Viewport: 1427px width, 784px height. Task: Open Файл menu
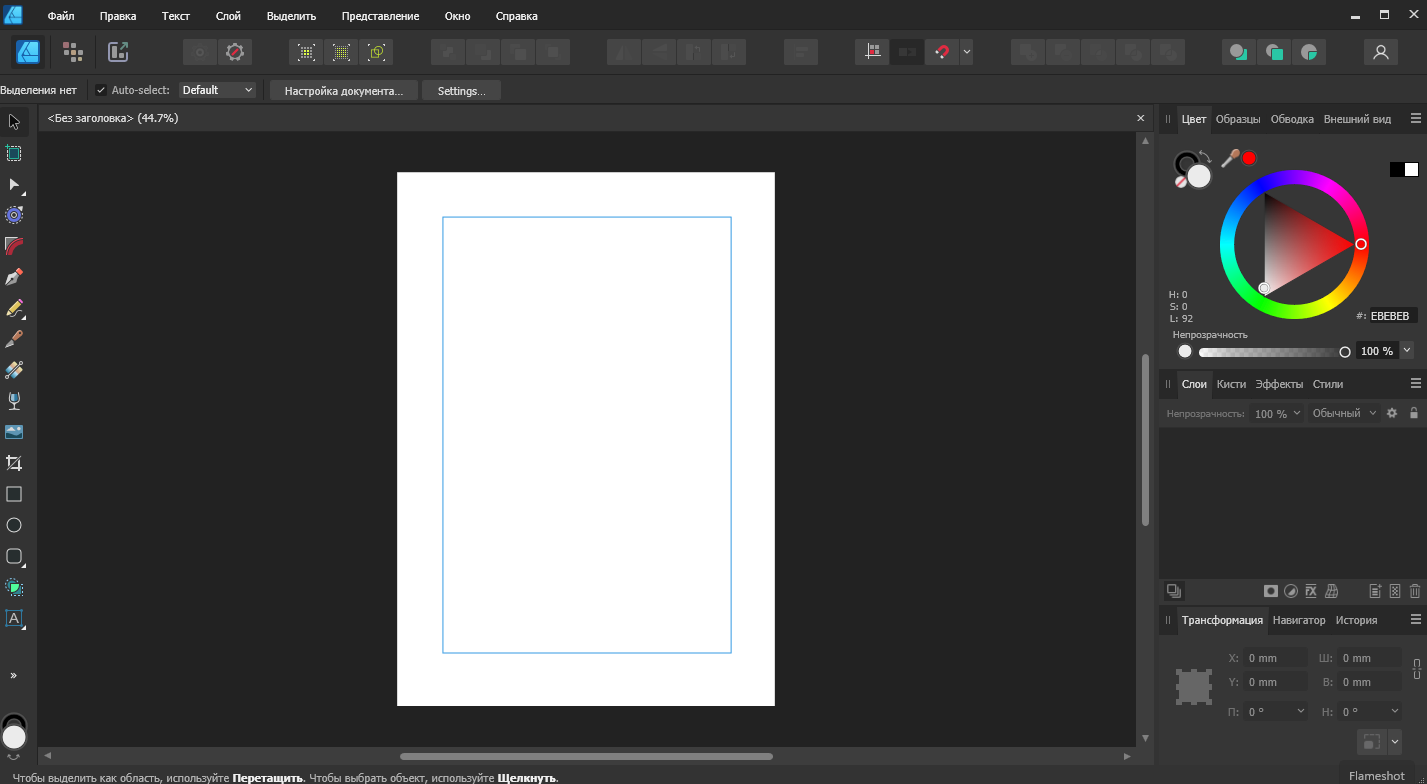point(60,16)
